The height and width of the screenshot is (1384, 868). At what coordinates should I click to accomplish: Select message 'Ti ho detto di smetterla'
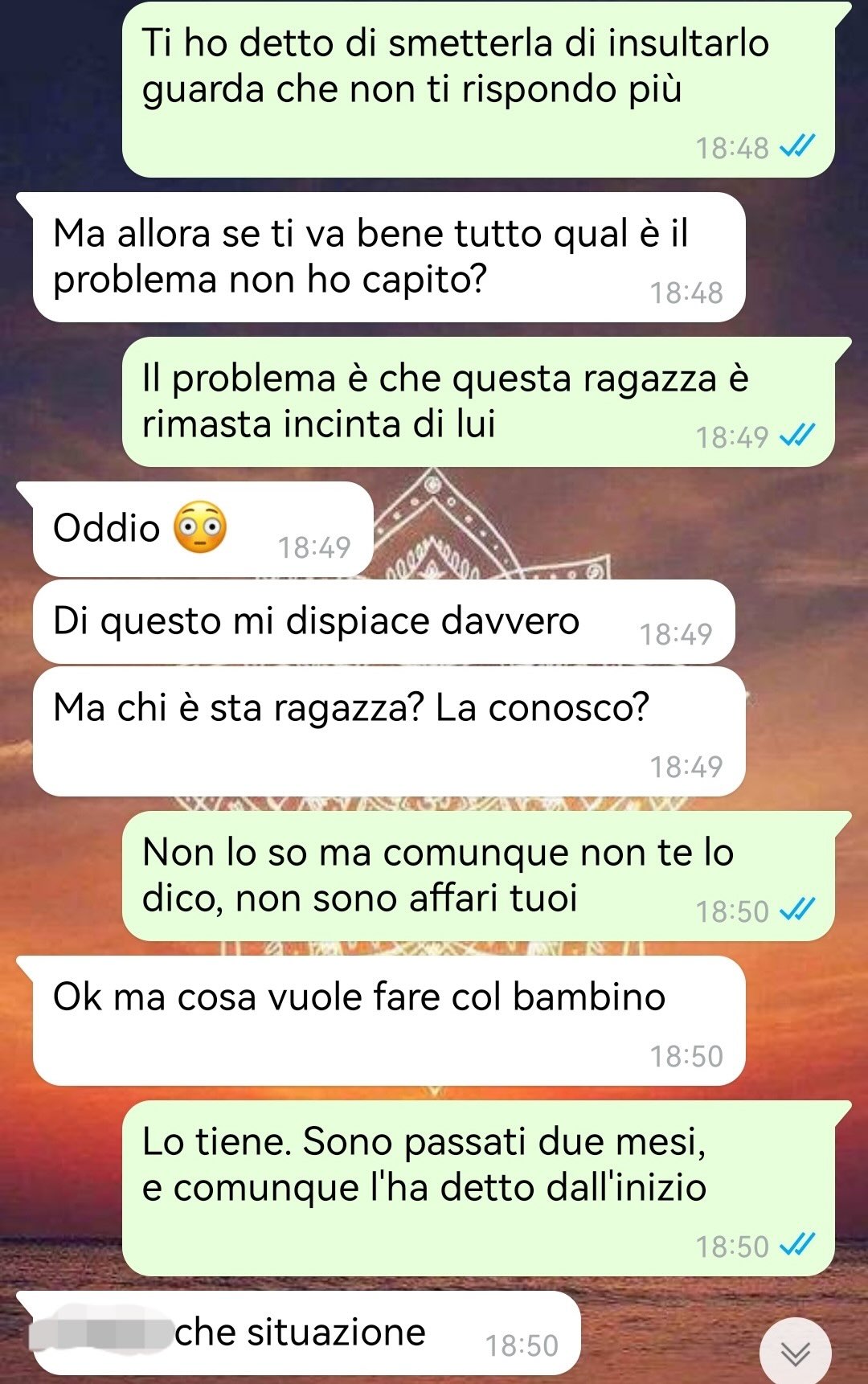coord(479,90)
